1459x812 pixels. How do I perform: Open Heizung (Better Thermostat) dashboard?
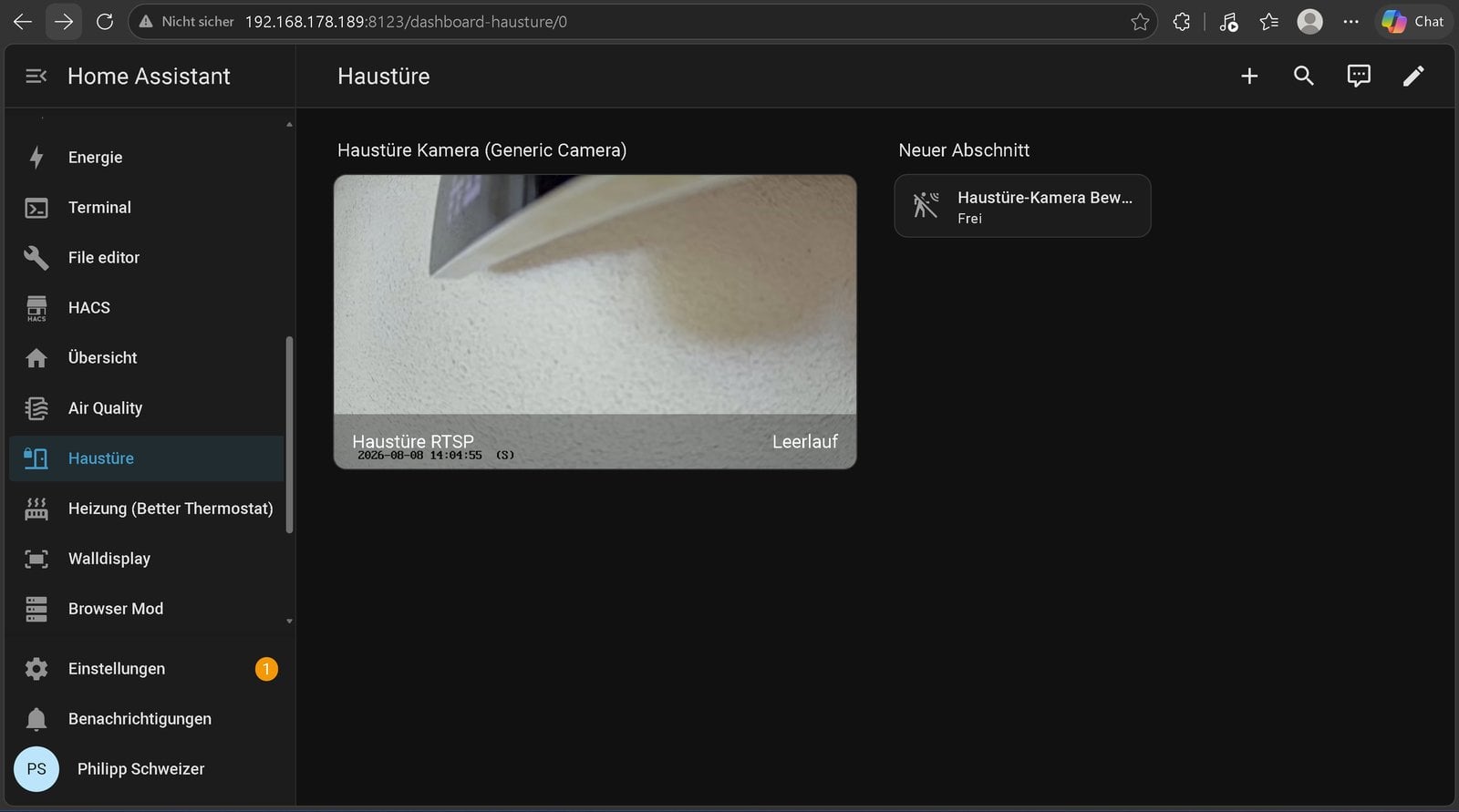(147, 509)
